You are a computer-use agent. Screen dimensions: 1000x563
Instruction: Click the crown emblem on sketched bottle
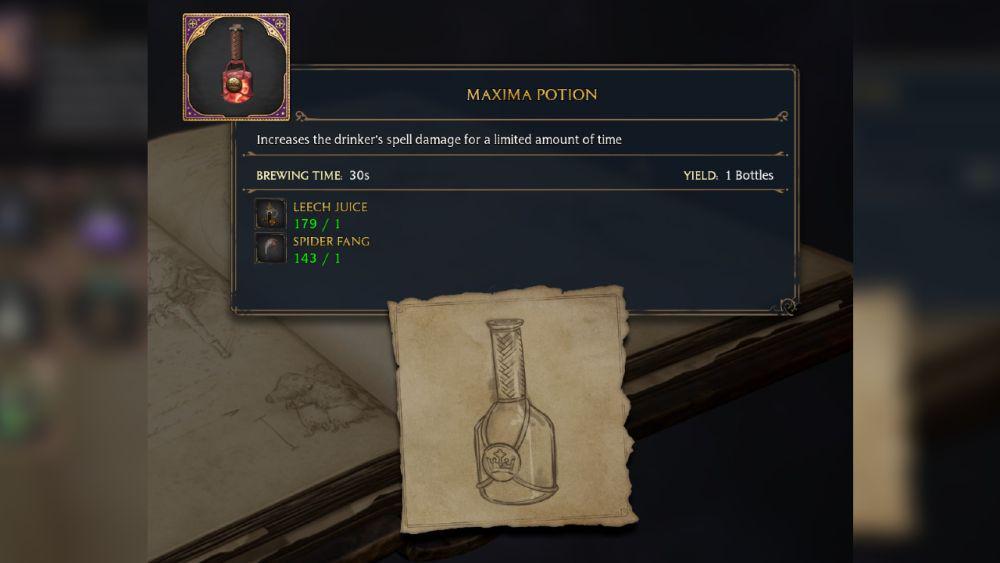[500, 460]
